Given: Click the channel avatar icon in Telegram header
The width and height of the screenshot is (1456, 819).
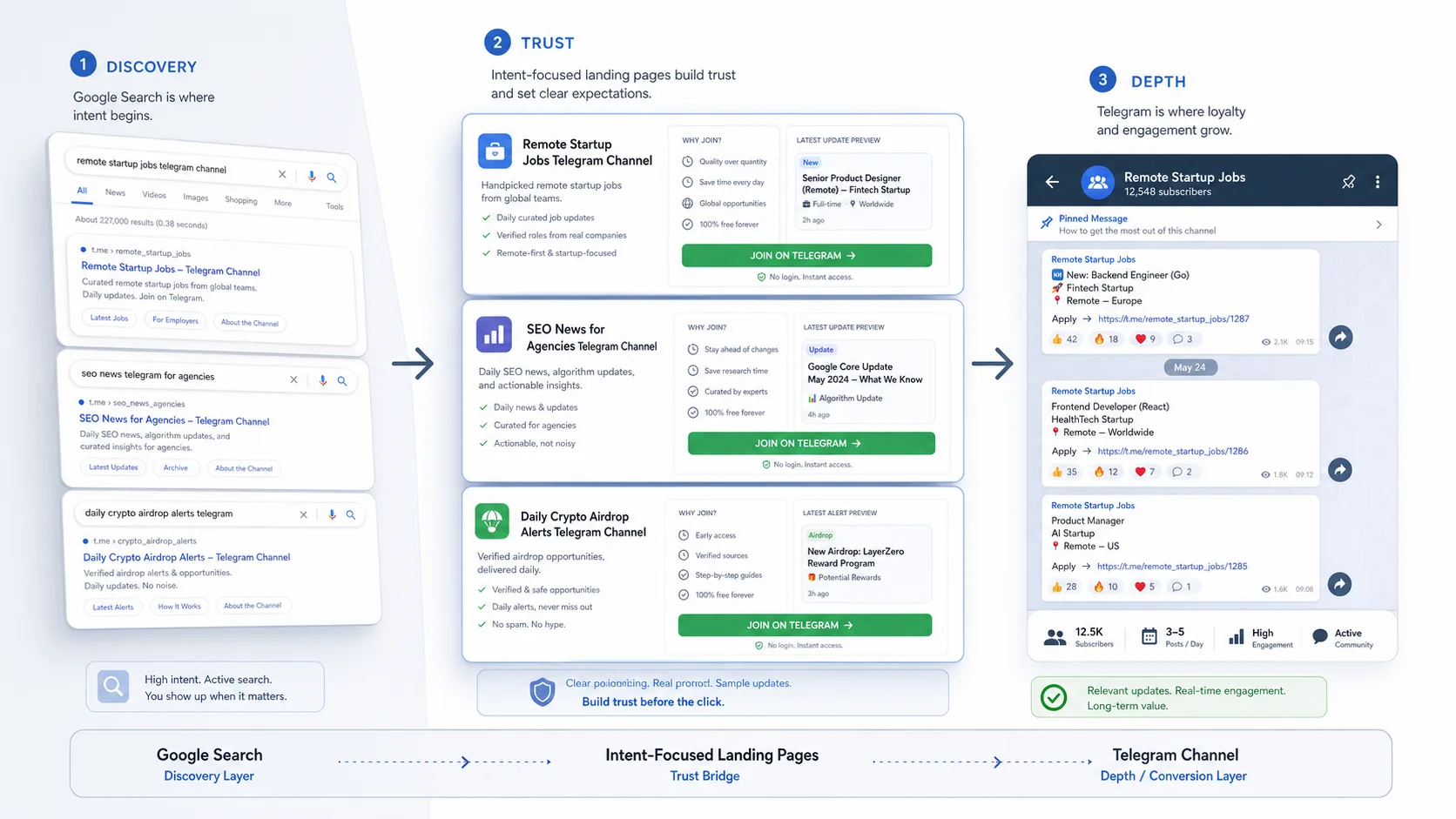Looking at the screenshot, I should coord(1098,183).
